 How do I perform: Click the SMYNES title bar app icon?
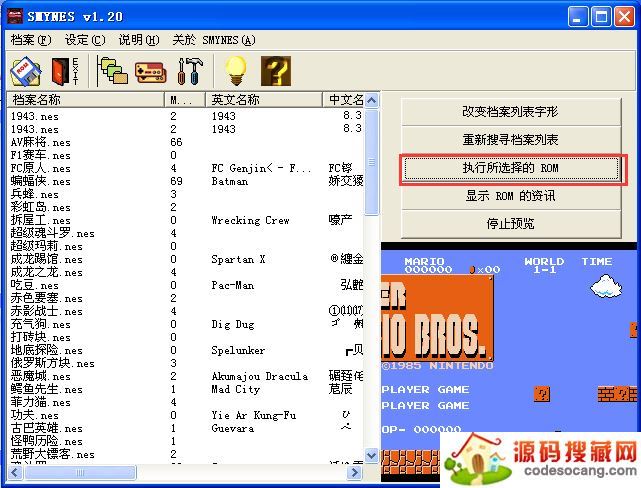pyautogui.click(x=14, y=16)
